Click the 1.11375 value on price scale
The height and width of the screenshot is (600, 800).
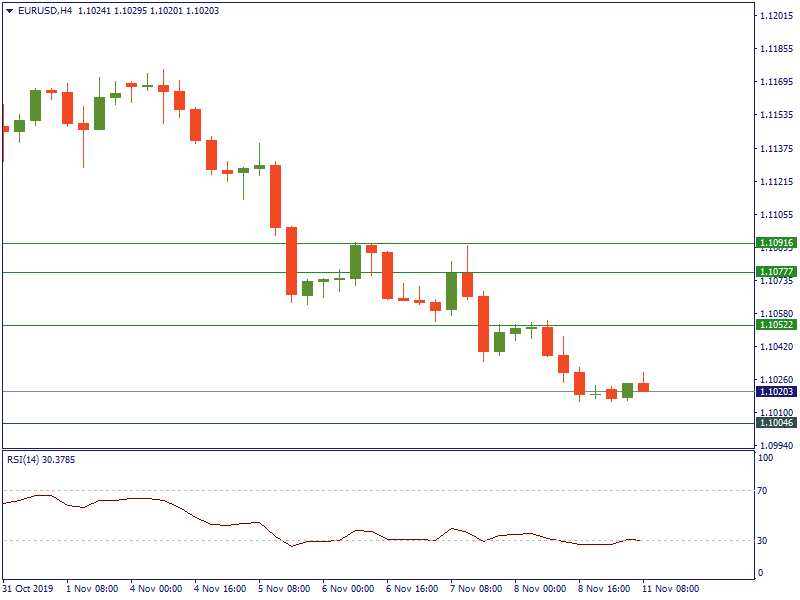[776, 148]
